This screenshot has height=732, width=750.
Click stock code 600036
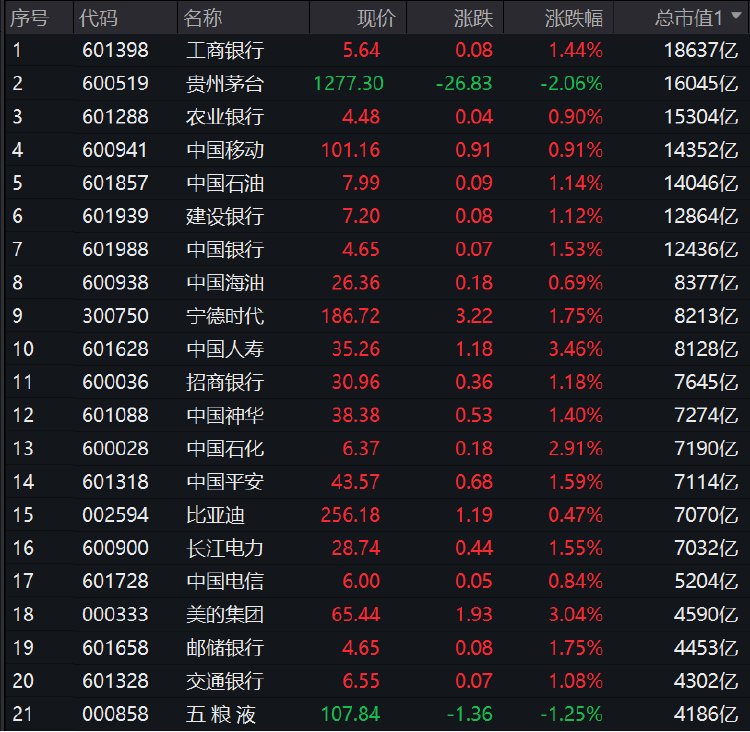click(115, 382)
